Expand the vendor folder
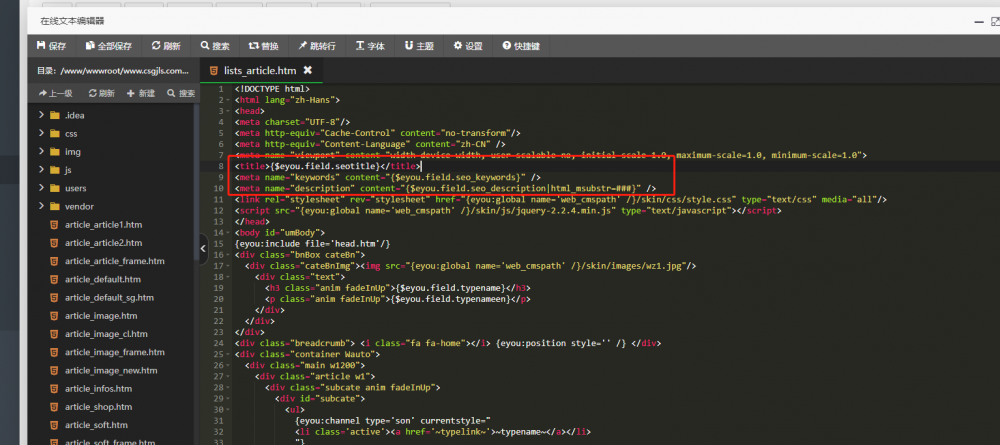 point(41,206)
